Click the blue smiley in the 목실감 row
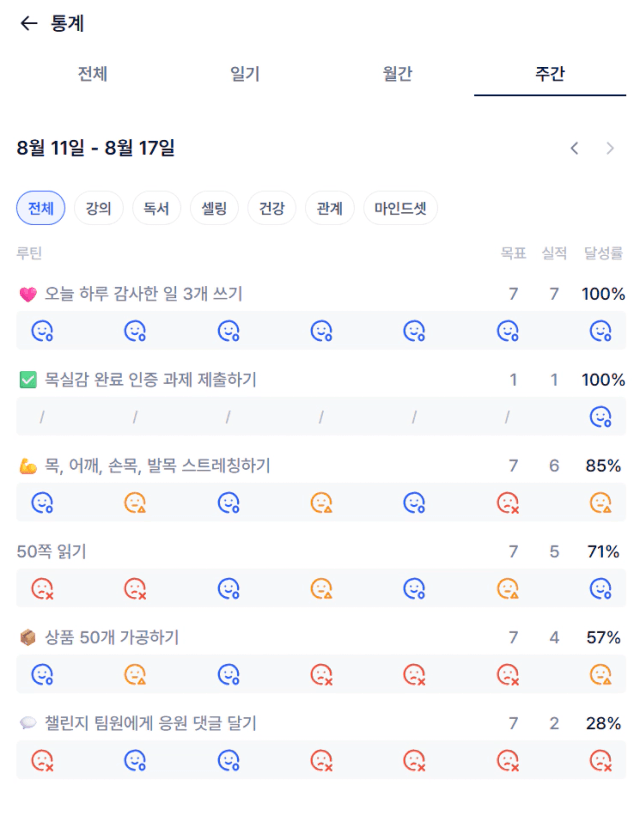640x816 pixels. tap(600, 417)
